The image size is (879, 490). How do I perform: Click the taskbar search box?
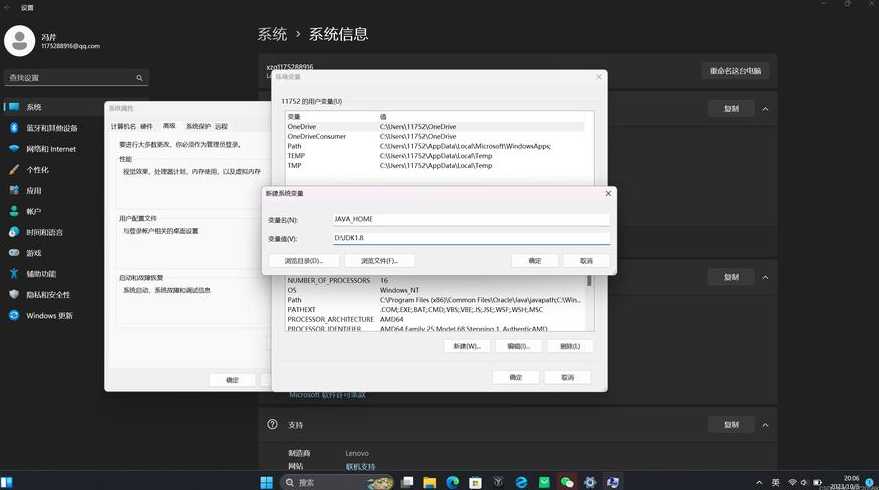(x=337, y=482)
